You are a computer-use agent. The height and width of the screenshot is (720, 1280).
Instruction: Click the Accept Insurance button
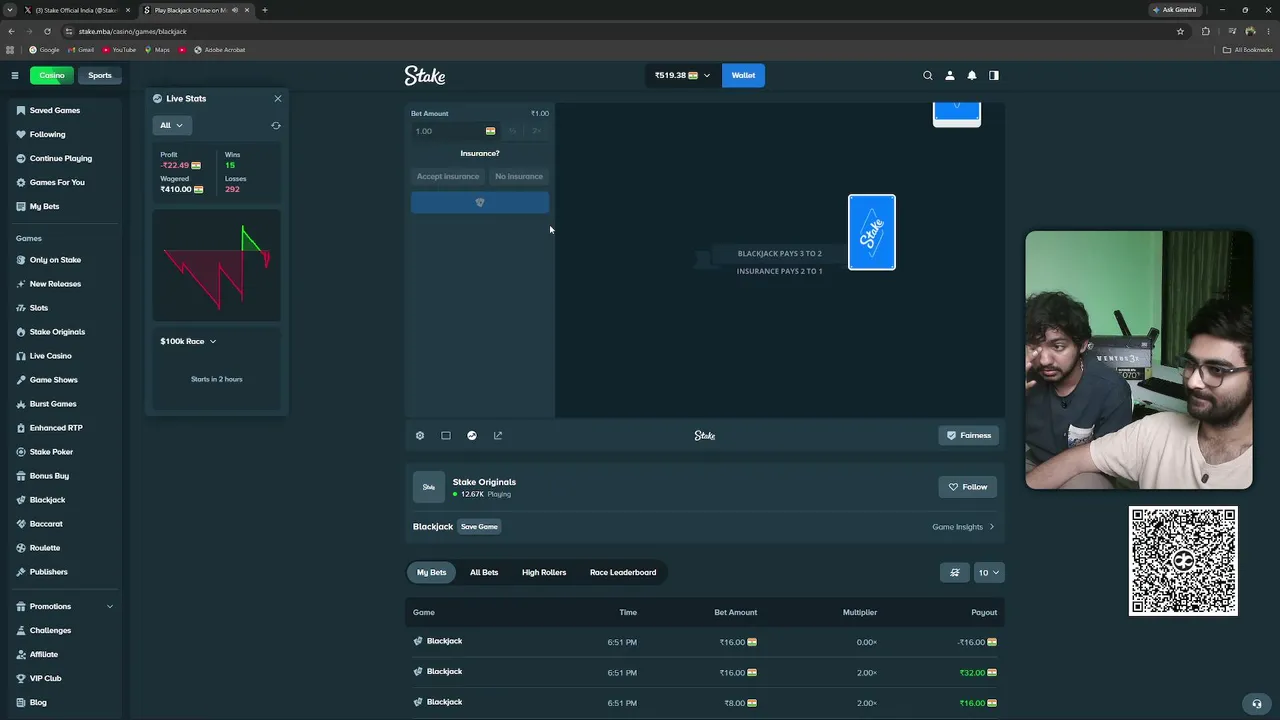448,176
